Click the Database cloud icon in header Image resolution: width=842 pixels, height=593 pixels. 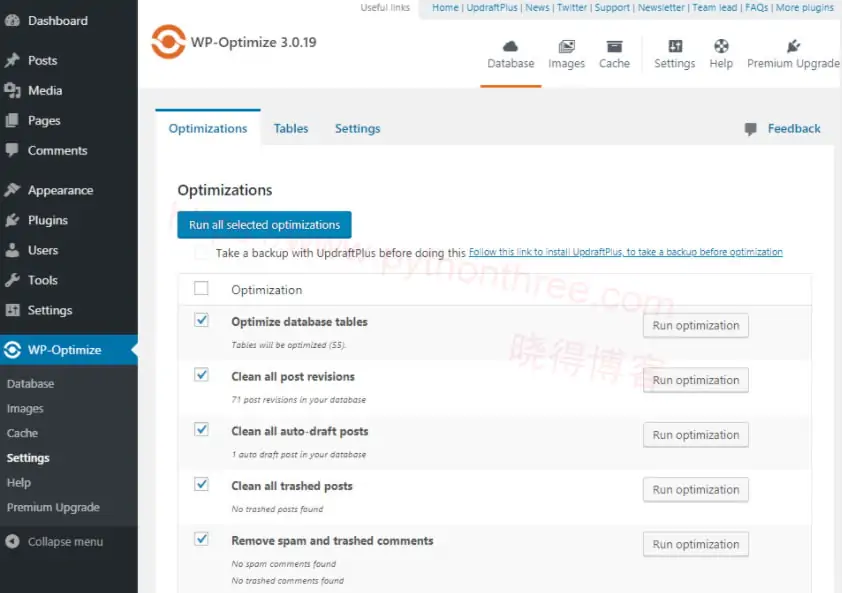[510, 46]
